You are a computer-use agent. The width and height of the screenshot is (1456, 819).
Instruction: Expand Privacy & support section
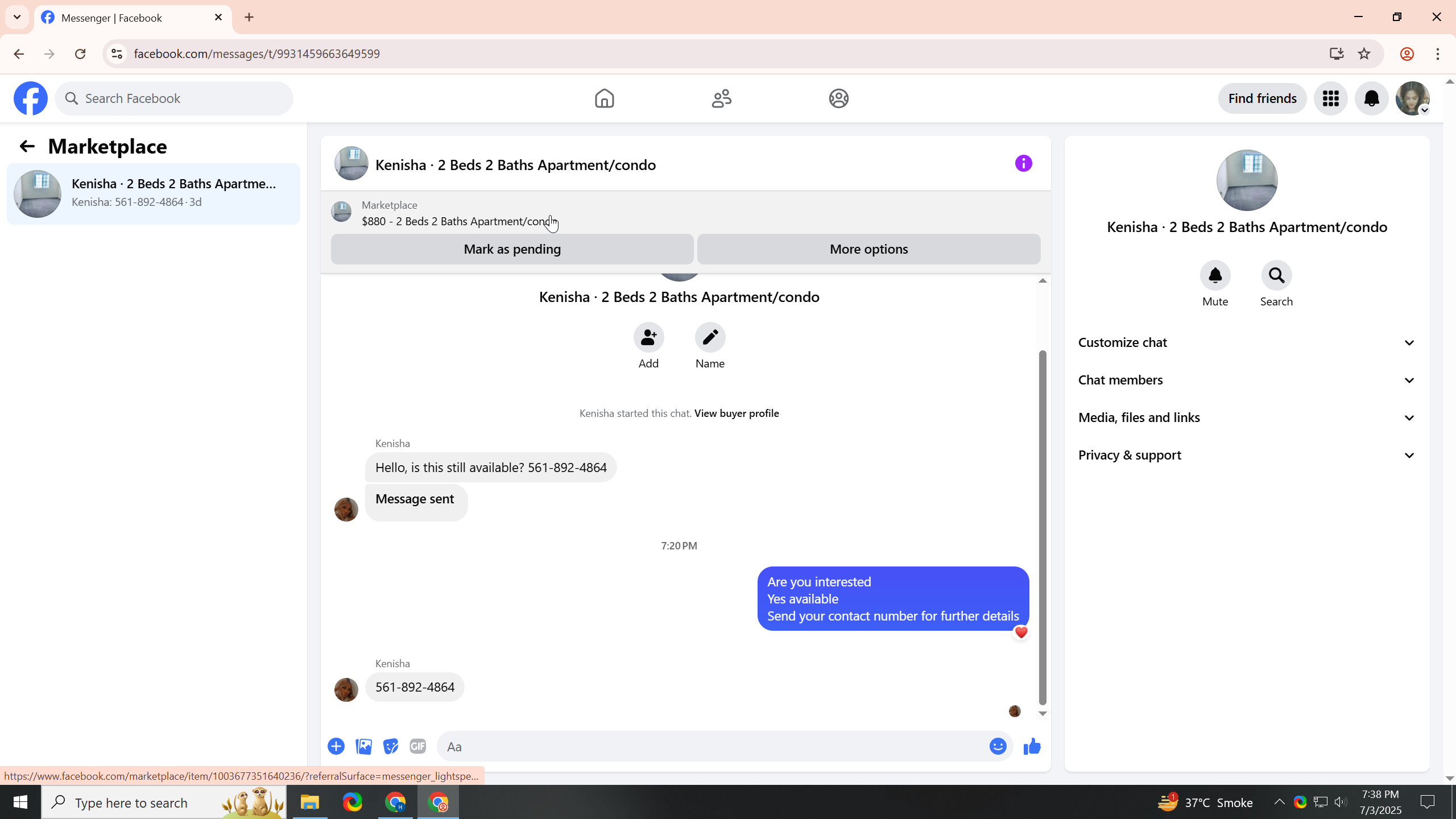(x=1246, y=455)
